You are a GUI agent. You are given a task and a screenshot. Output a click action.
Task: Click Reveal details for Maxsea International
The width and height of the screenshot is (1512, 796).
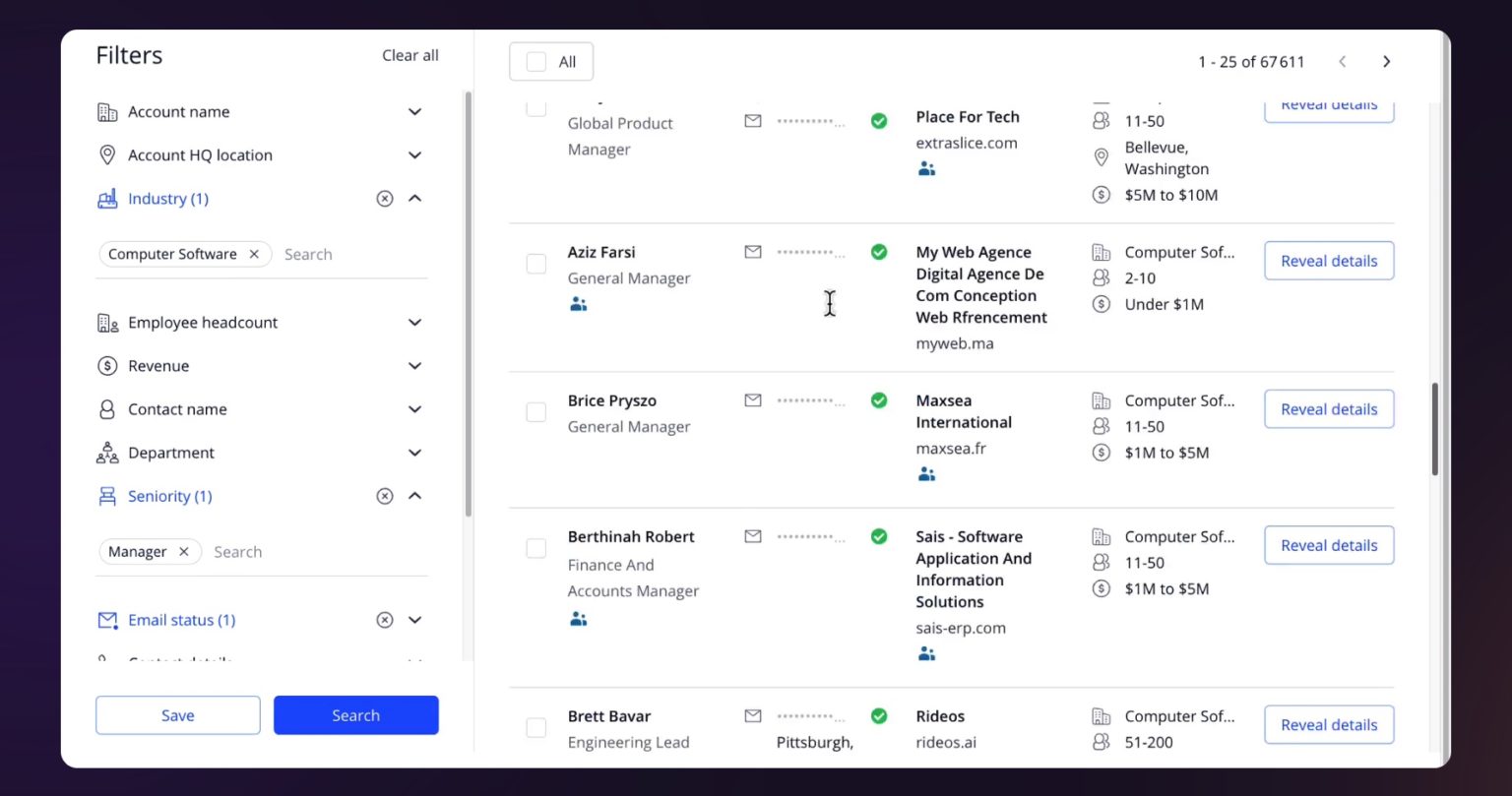pyautogui.click(x=1328, y=408)
